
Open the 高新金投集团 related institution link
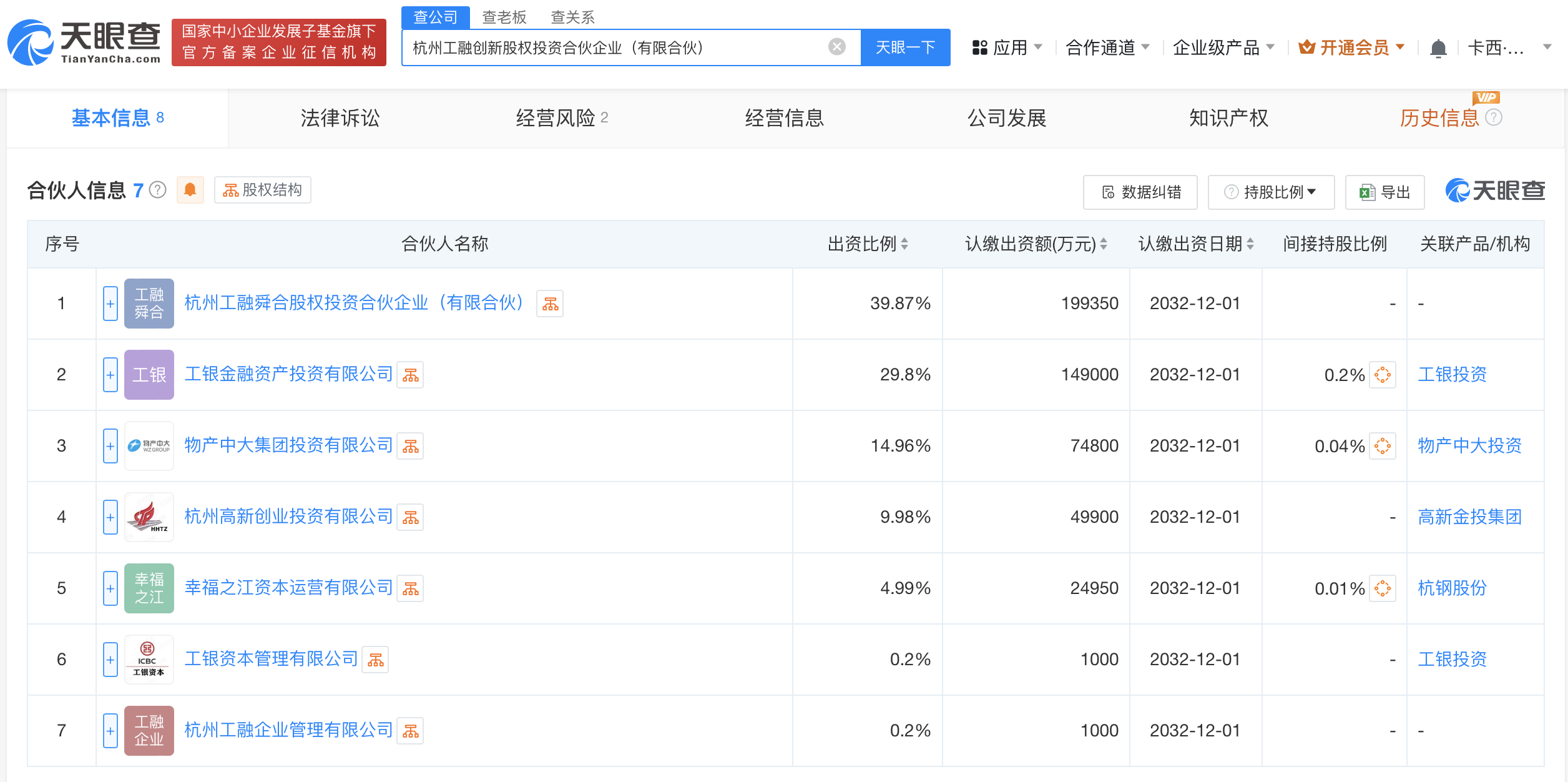pos(1470,517)
